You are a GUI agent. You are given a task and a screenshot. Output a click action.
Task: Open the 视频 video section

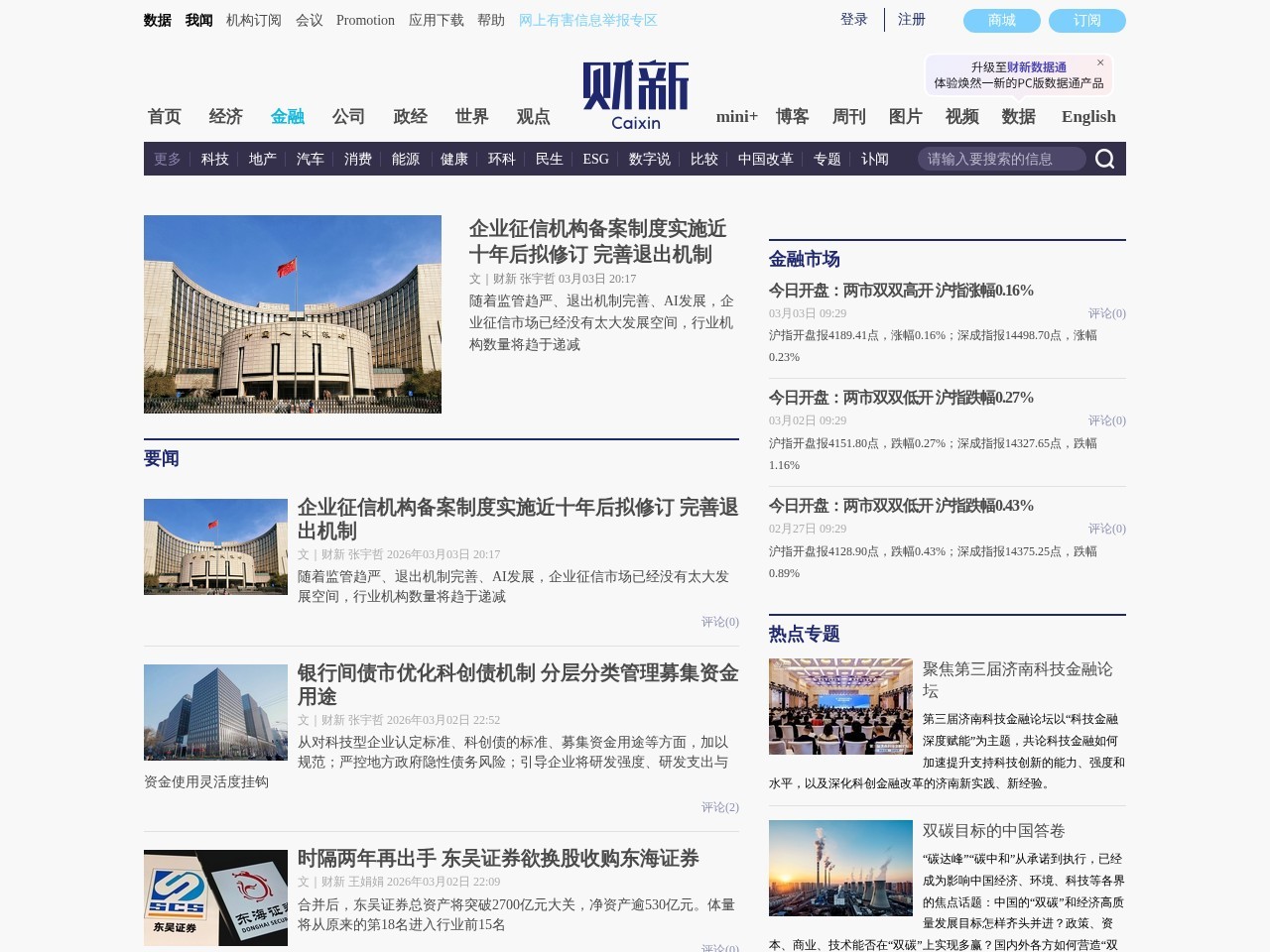click(x=960, y=117)
